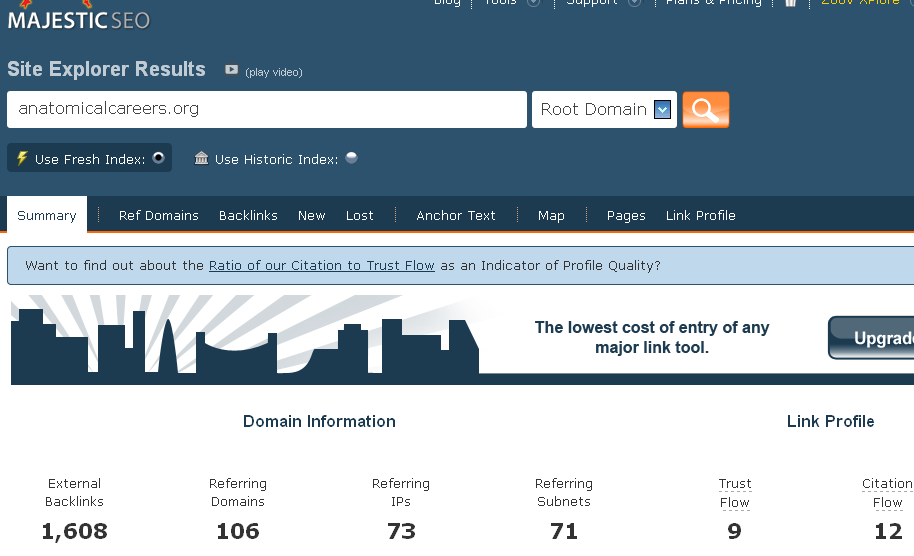Switch to the Anchor Text tab
Image resolution: width=914 pixels, height=556 pixels.
(x=456, y=216)
